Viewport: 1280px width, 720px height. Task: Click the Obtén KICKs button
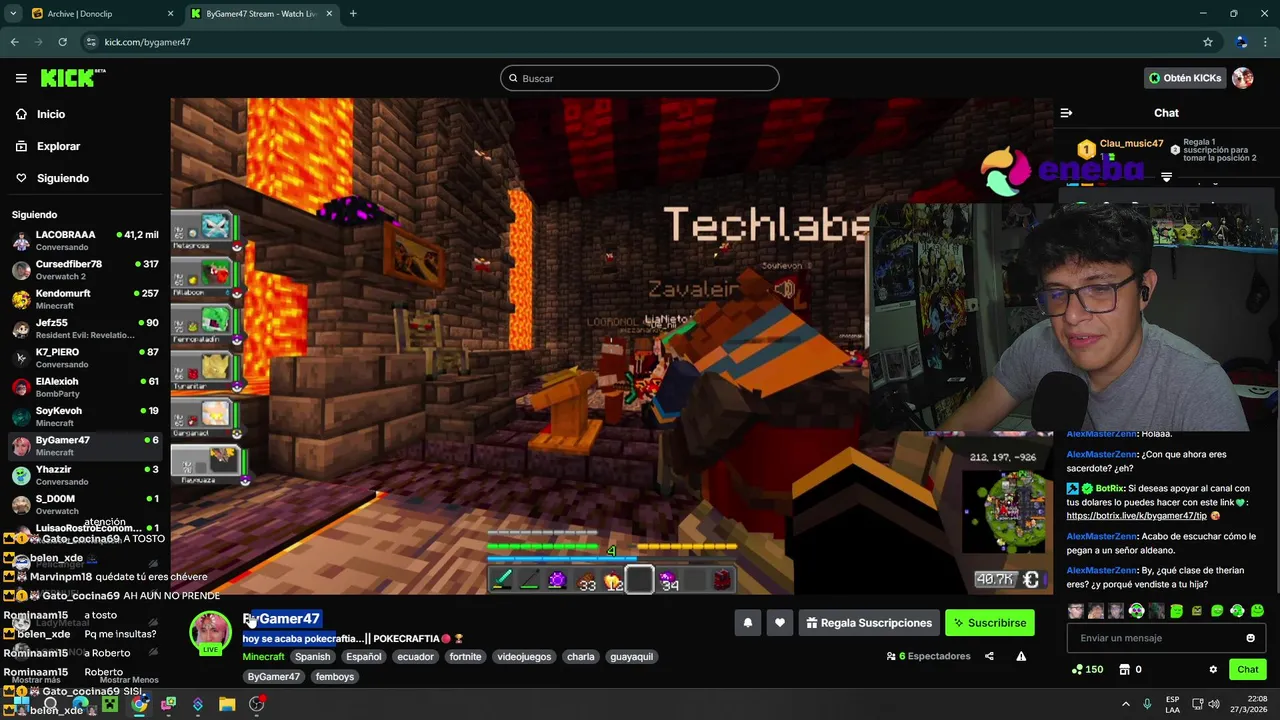tap(1185, 78)
